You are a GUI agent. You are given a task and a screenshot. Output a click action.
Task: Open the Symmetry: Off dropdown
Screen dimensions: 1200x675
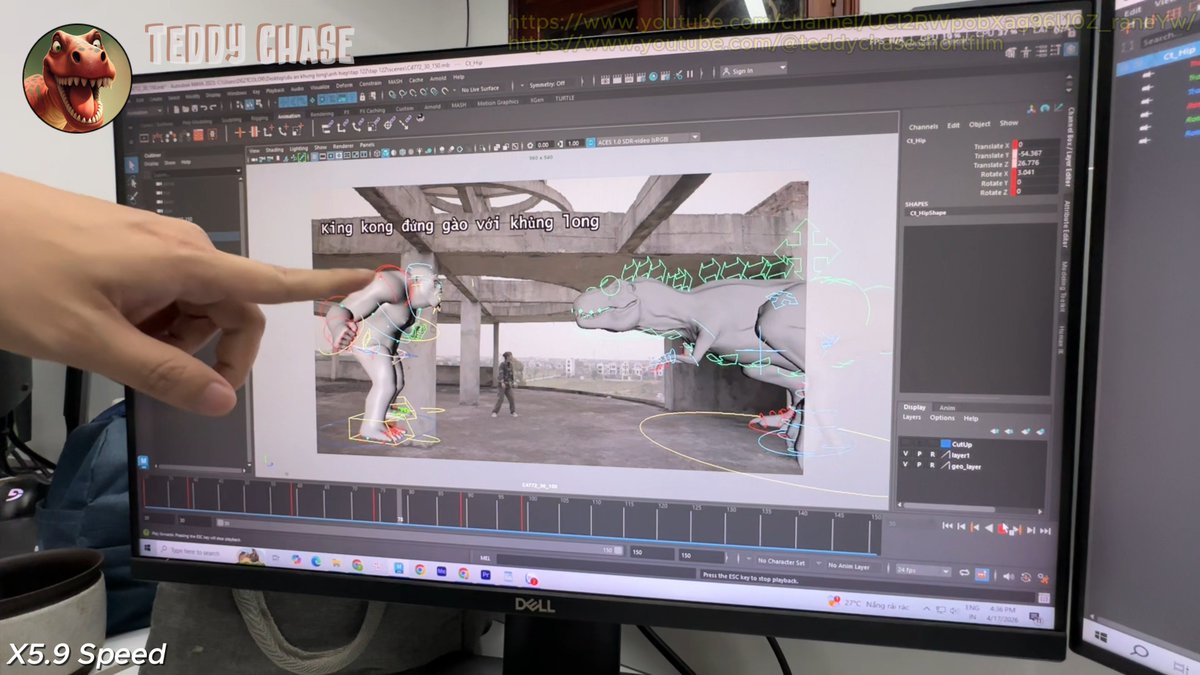pos(548,84)
